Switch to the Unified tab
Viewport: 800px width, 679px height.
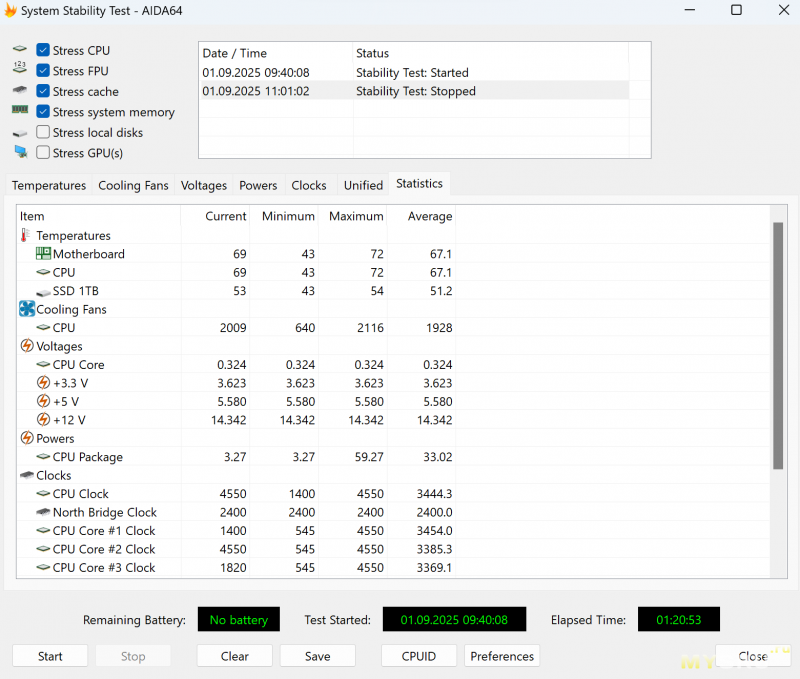pyautogui.click(x=363, y=185)
